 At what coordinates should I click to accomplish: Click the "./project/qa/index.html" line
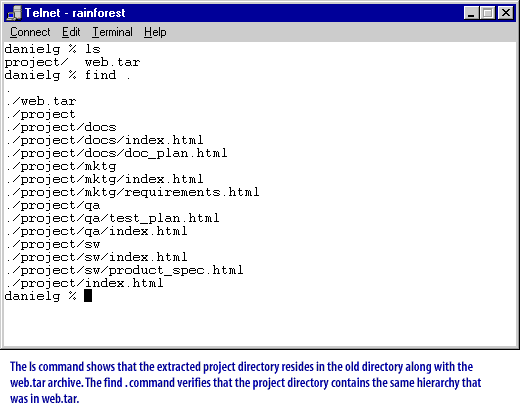(x=97, y=231)
